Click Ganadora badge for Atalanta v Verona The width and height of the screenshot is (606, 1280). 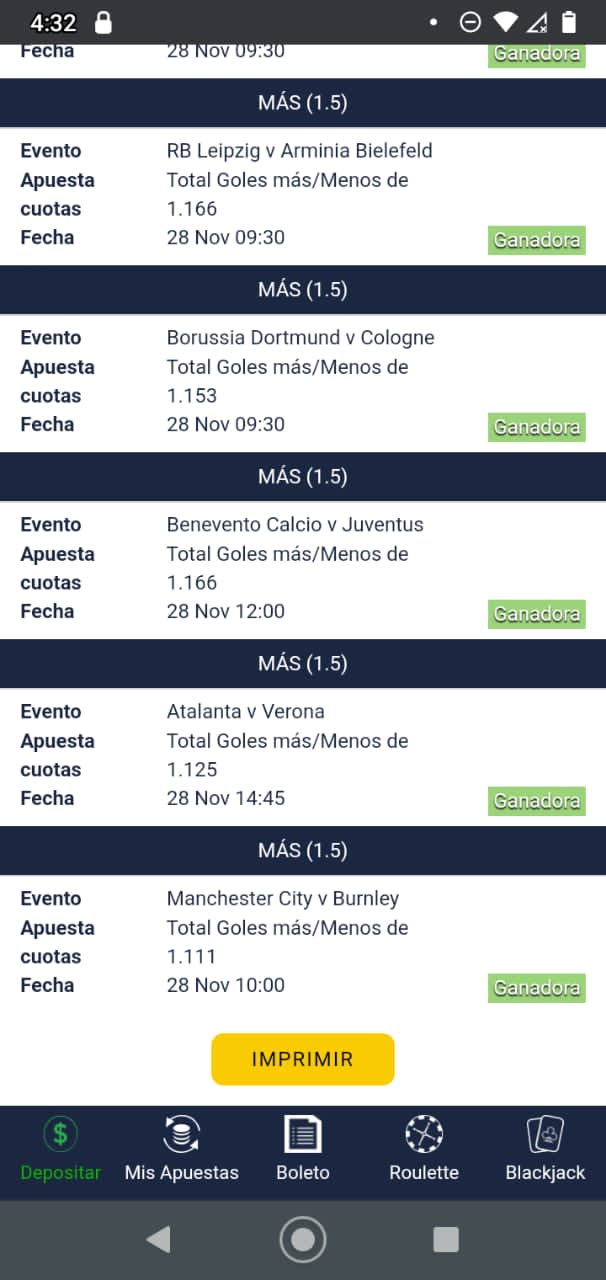tap(536, 800)
